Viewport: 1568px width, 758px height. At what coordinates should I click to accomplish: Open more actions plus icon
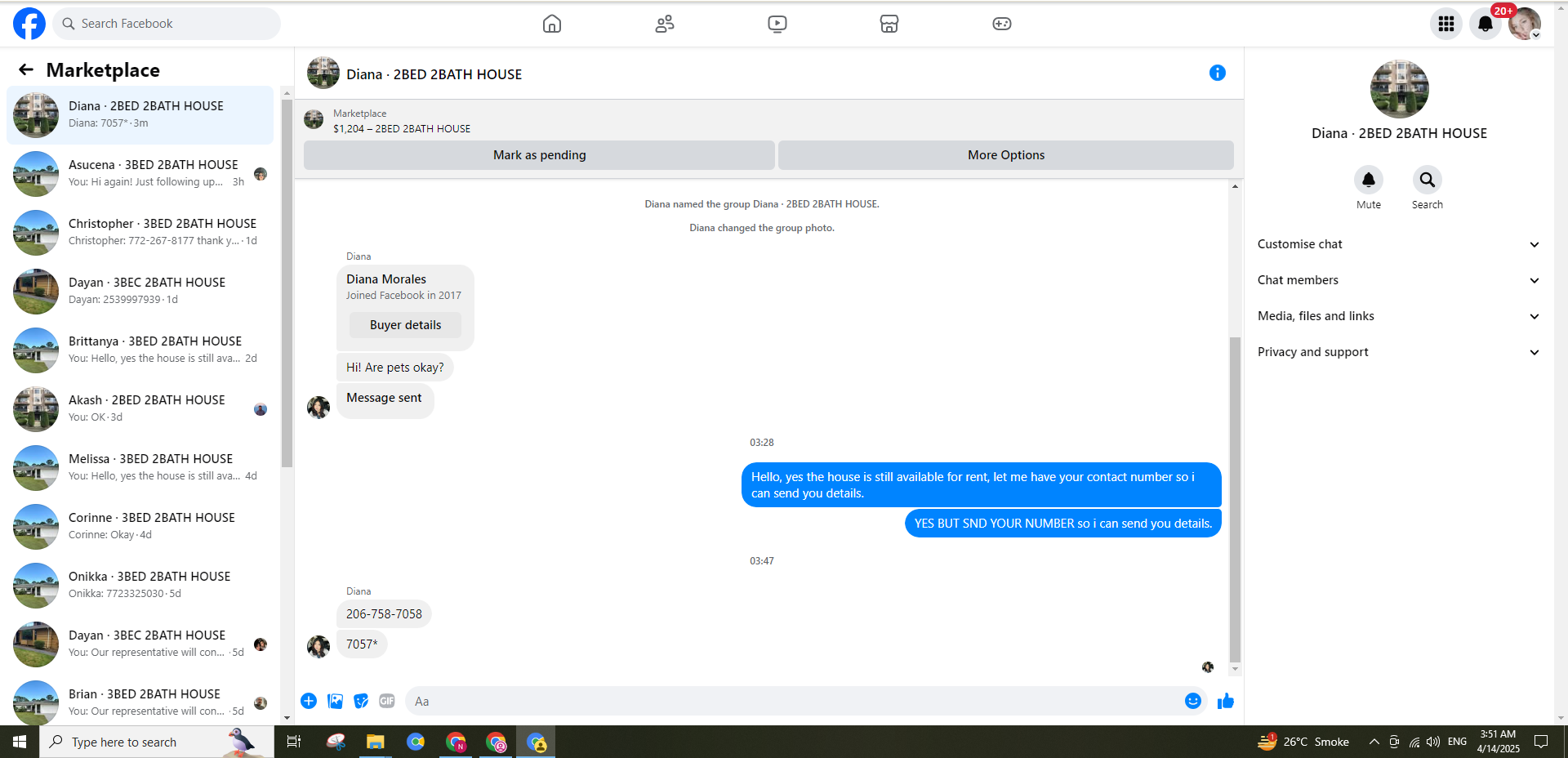(x=309, y=701)
